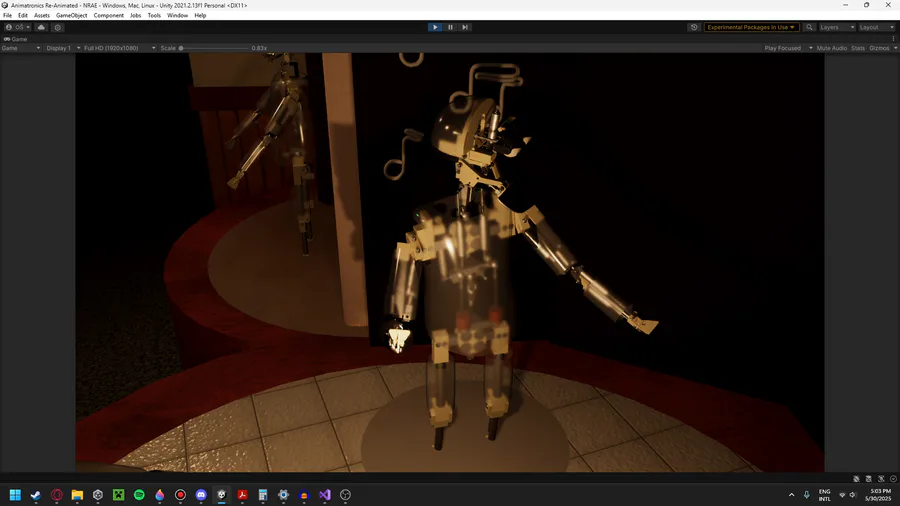
Task: Open the Experimental Packages In Use dropdown
Action: [x=751, y=27]
